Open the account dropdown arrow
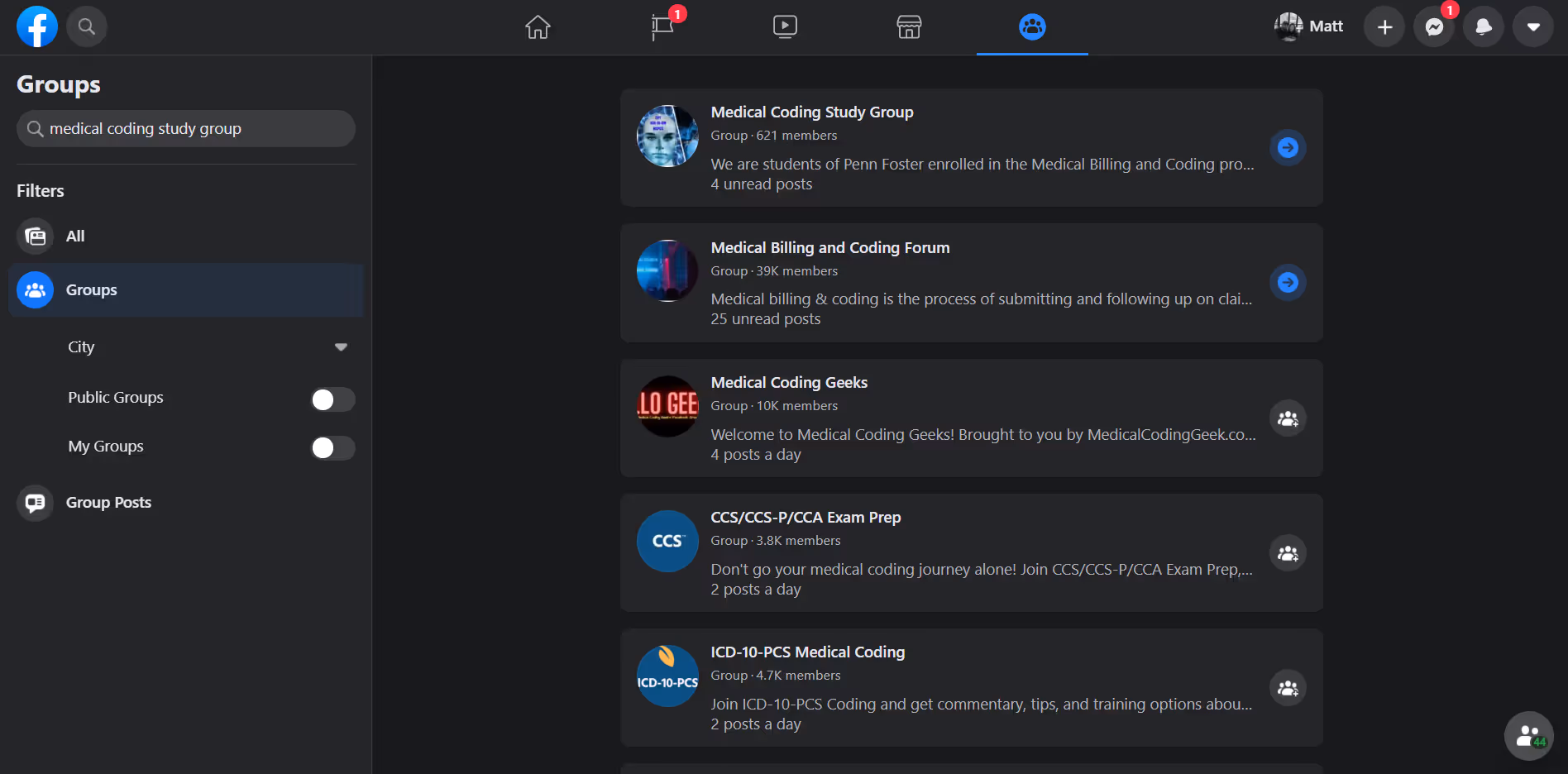Viewport: 1568px width, 774px height. point(1533,27)
